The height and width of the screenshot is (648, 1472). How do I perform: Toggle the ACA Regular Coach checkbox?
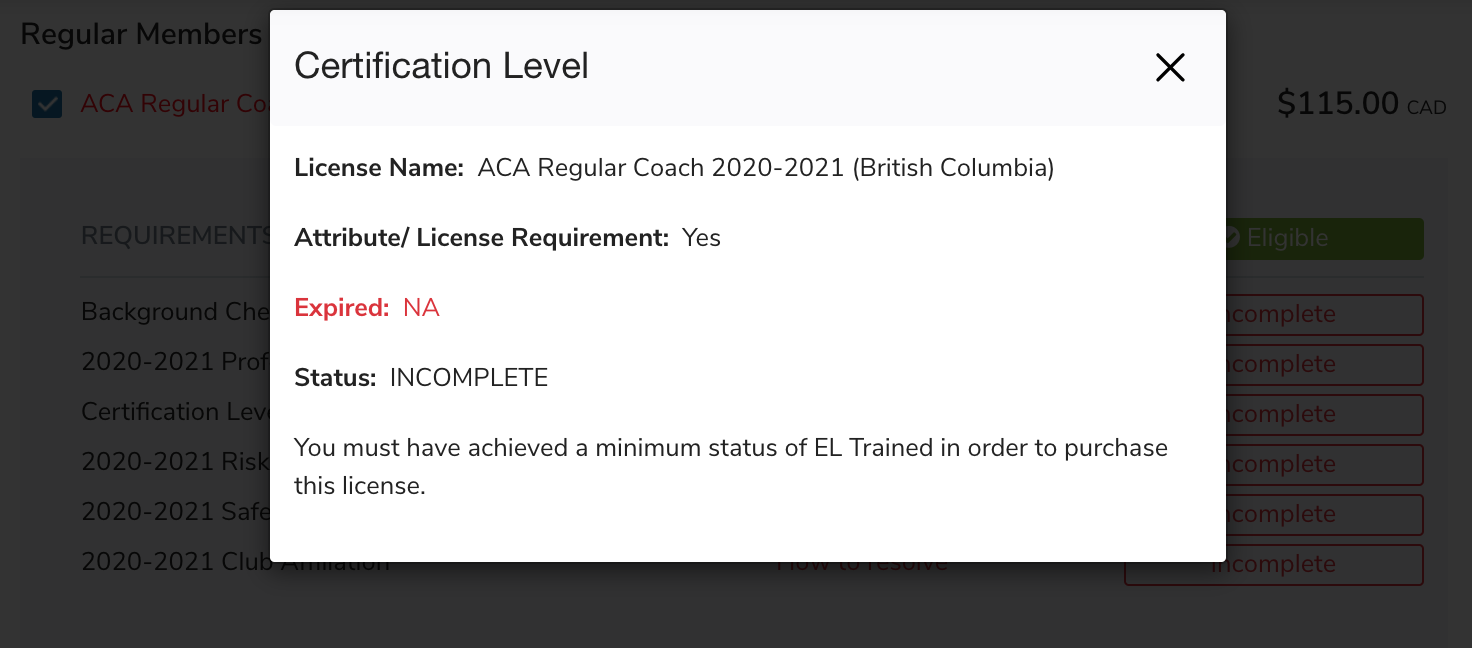pyautogui.click(x=47, y=104)
